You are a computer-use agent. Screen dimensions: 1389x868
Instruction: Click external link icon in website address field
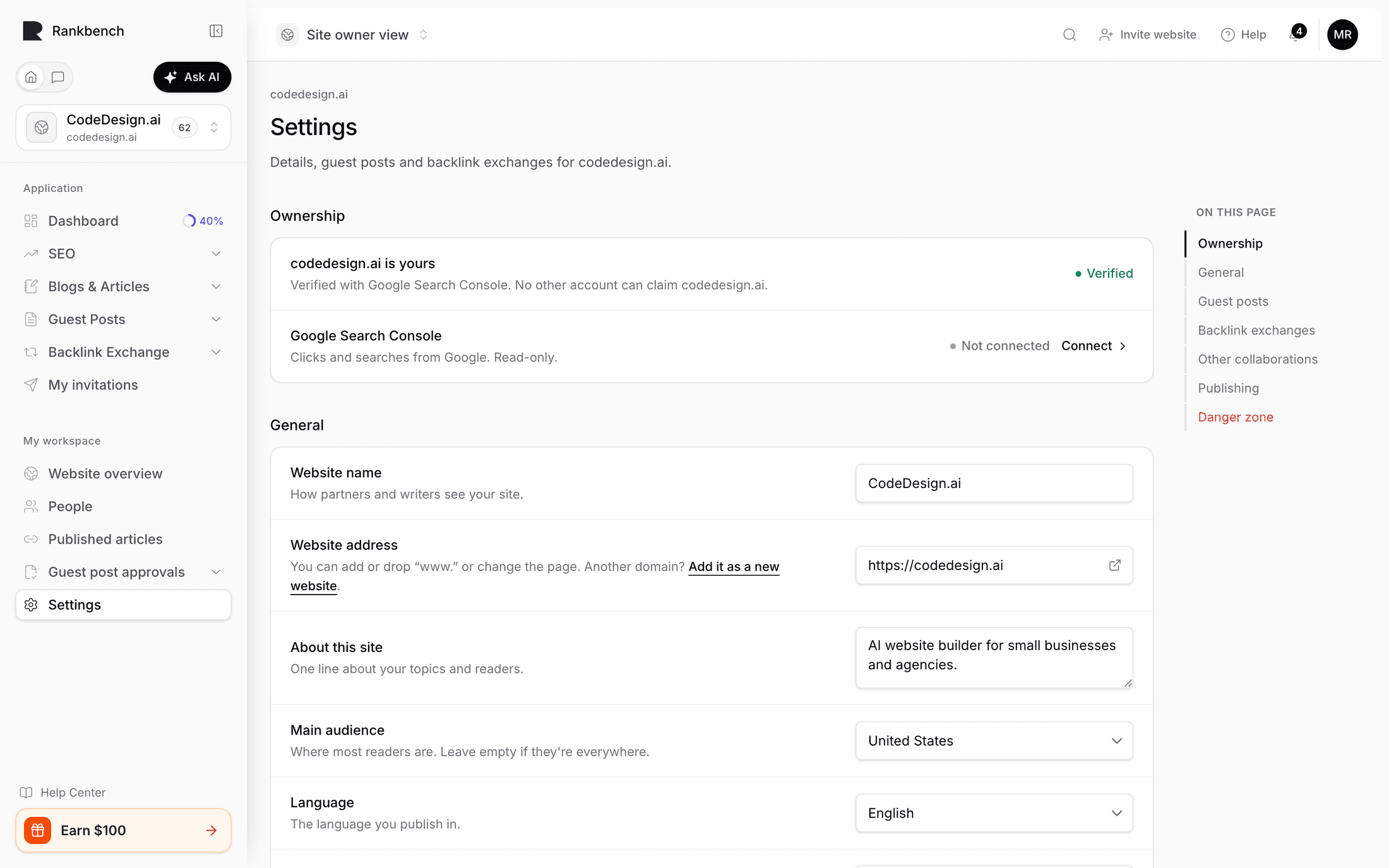coord(1114,565)
